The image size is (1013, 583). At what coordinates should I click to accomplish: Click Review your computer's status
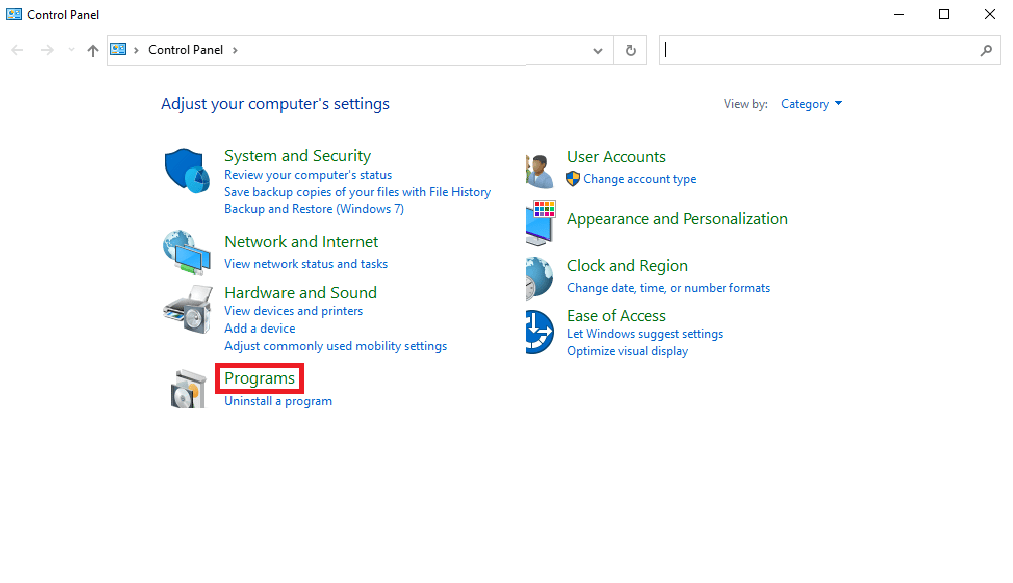click(308, 175)
